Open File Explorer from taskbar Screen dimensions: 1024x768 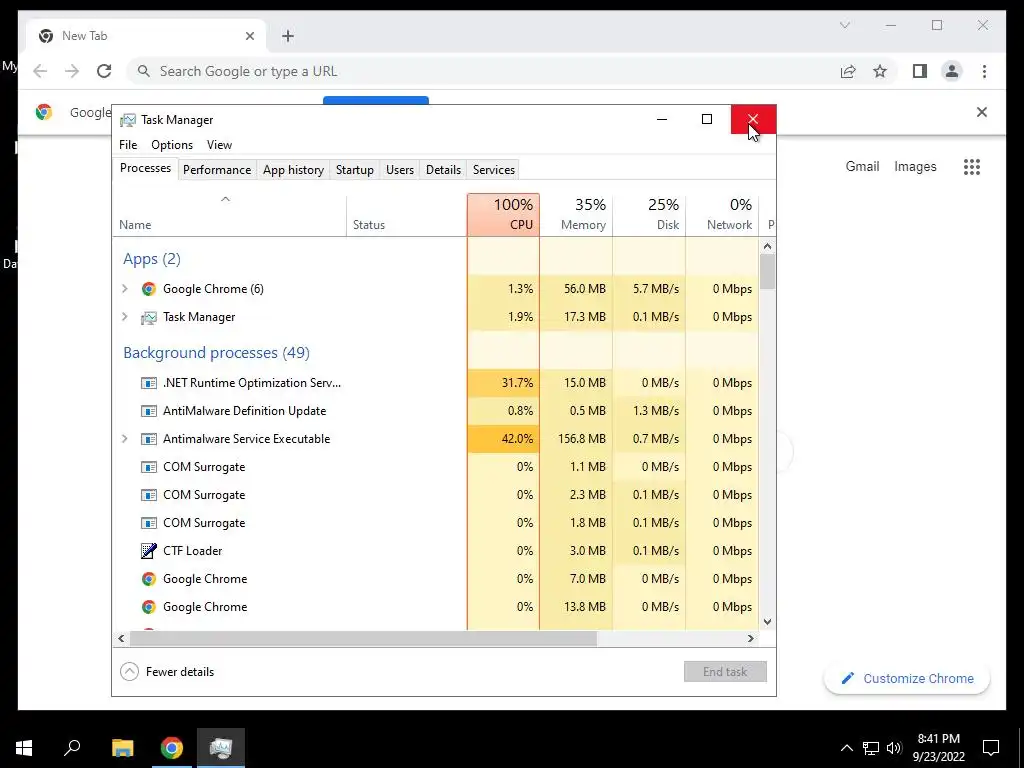point(122,748)
